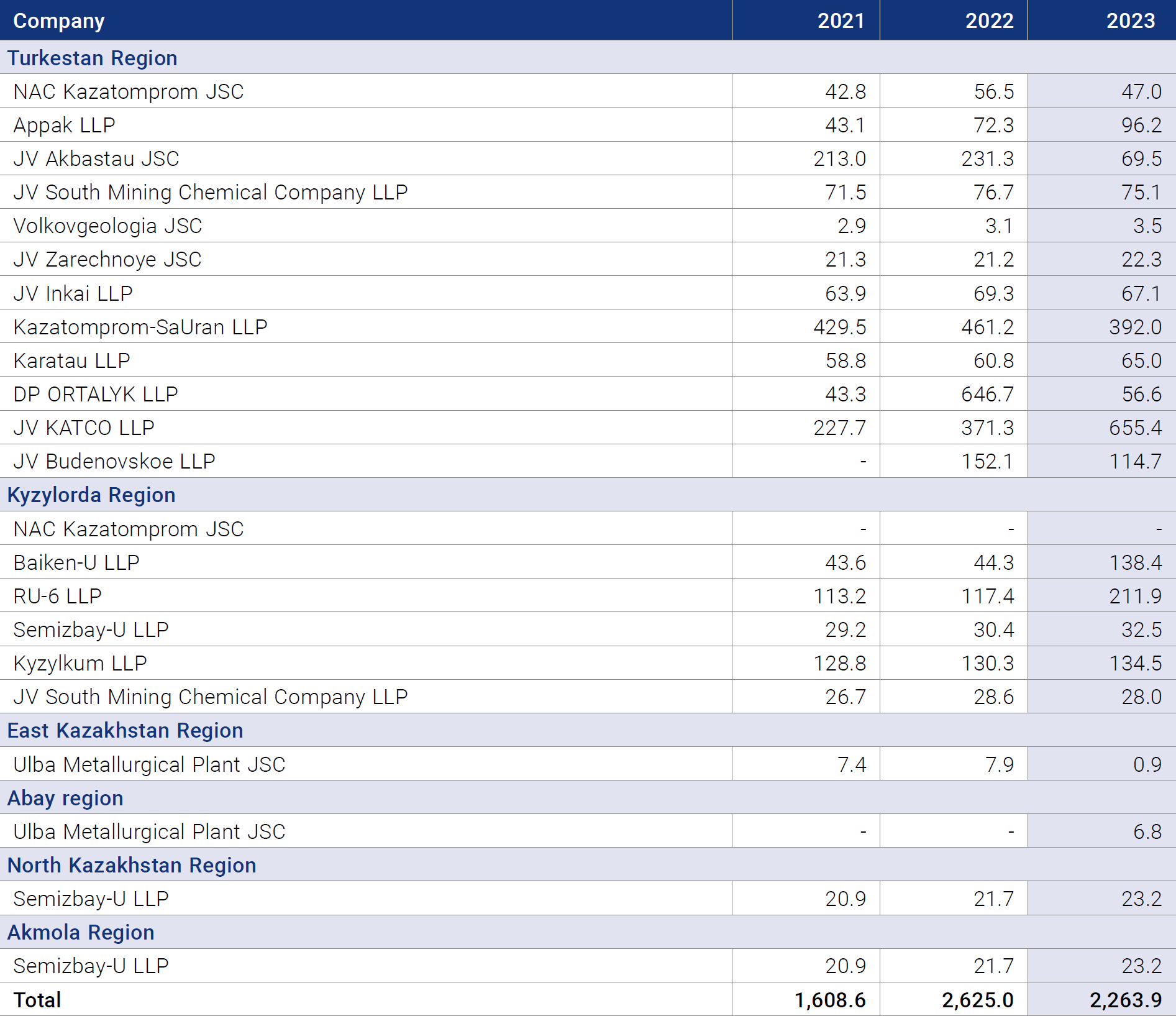Select Kyzylkum 2021 value 128.8

pyautogui.click(x=840, y=663)
